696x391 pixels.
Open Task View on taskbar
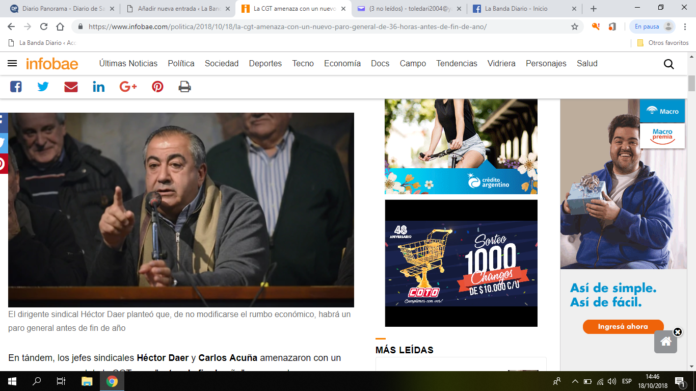(61, 381)
